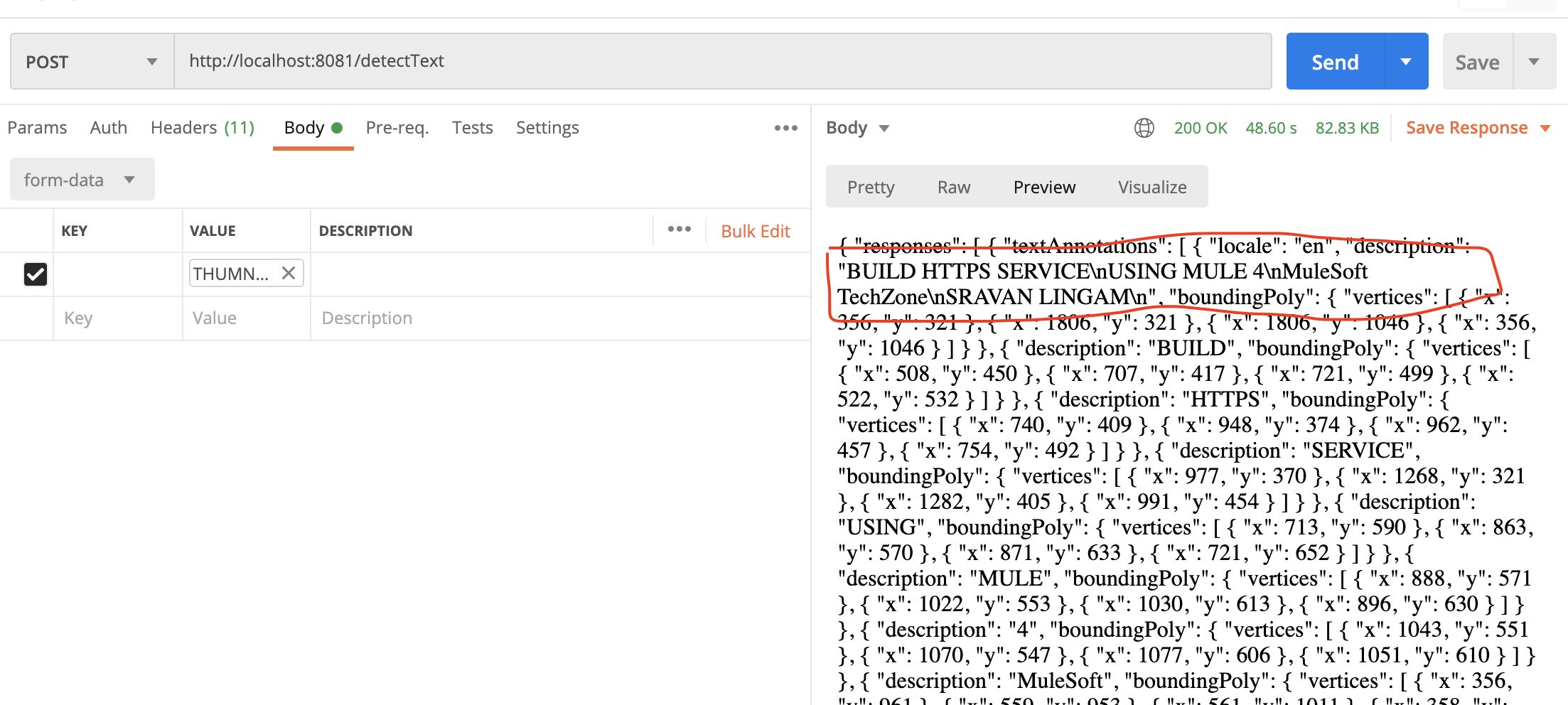Select the Preview response view

[x=1044, y=187]
